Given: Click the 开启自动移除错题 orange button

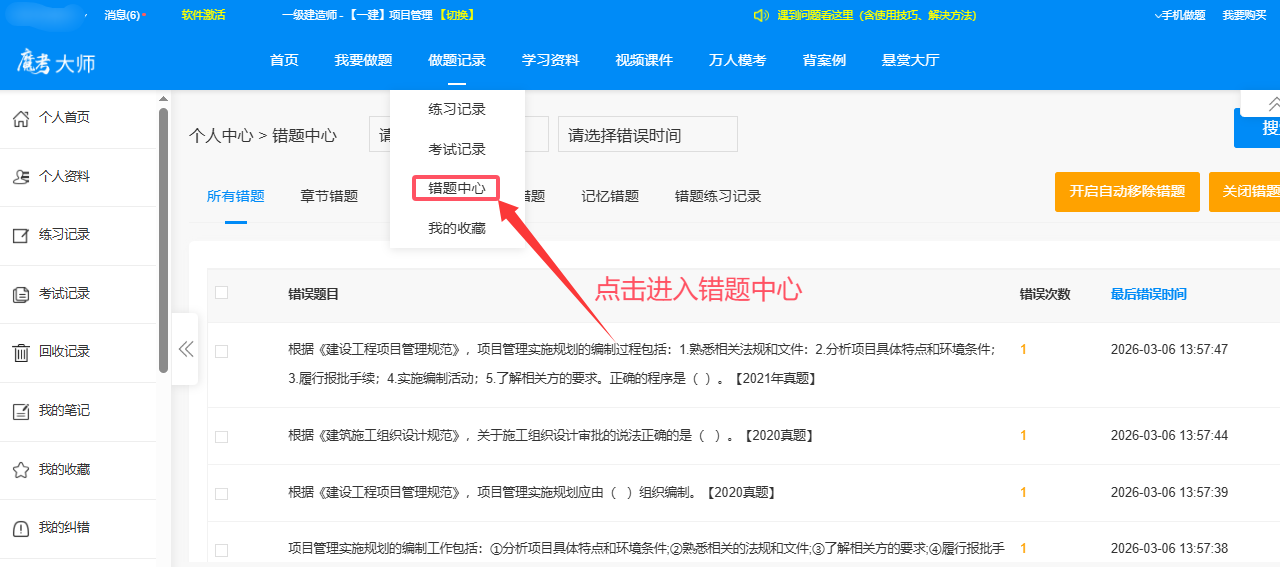Looking at the screenshot, I should [1127, 192].
